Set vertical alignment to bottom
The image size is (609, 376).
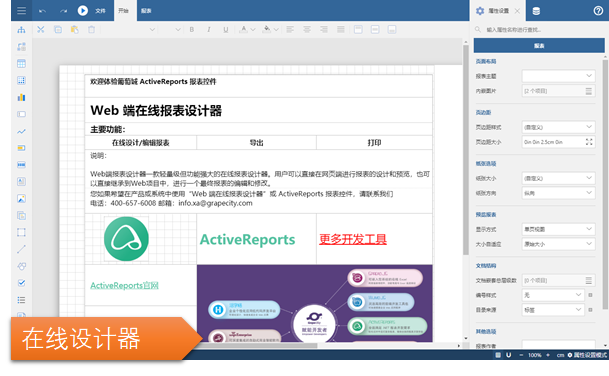coord(392,30)
